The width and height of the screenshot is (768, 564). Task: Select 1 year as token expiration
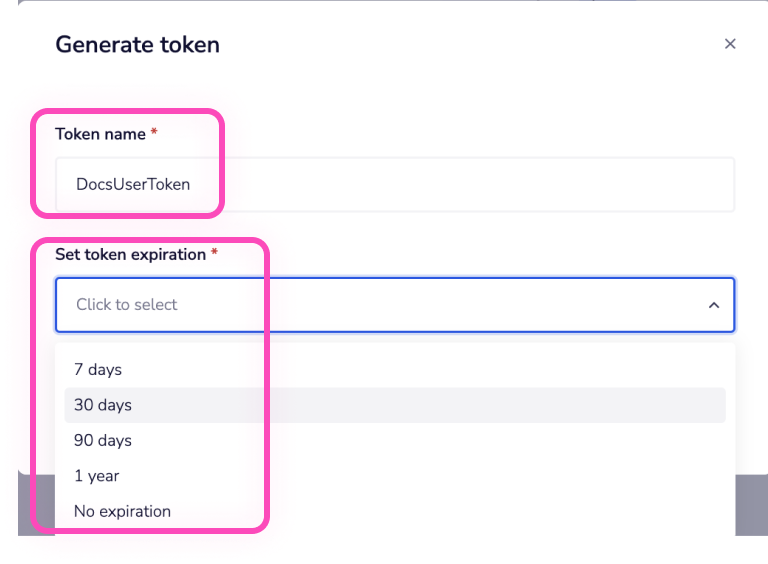coord(96,476)
